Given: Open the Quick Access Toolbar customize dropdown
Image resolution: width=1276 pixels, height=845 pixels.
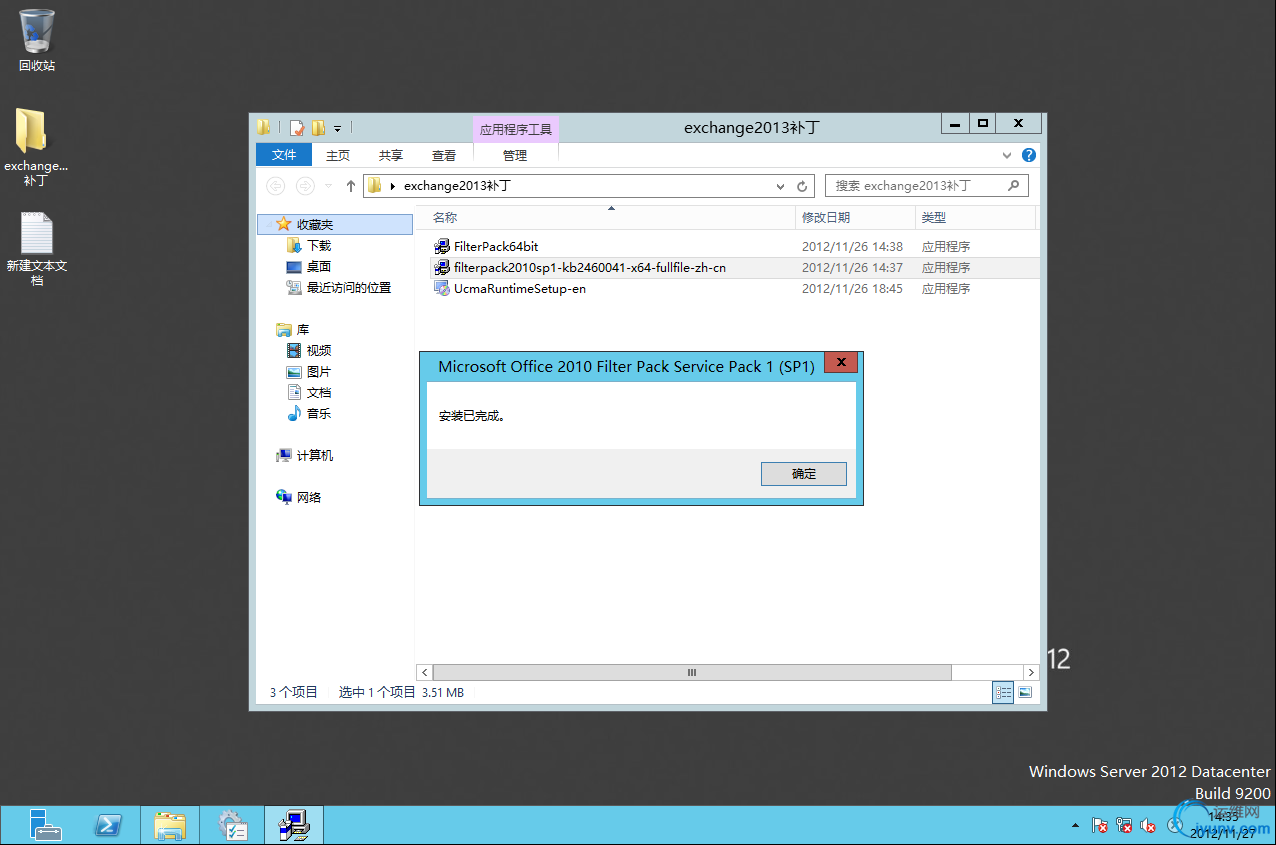Looking at the screenshot, I should [x=338, y=129].
